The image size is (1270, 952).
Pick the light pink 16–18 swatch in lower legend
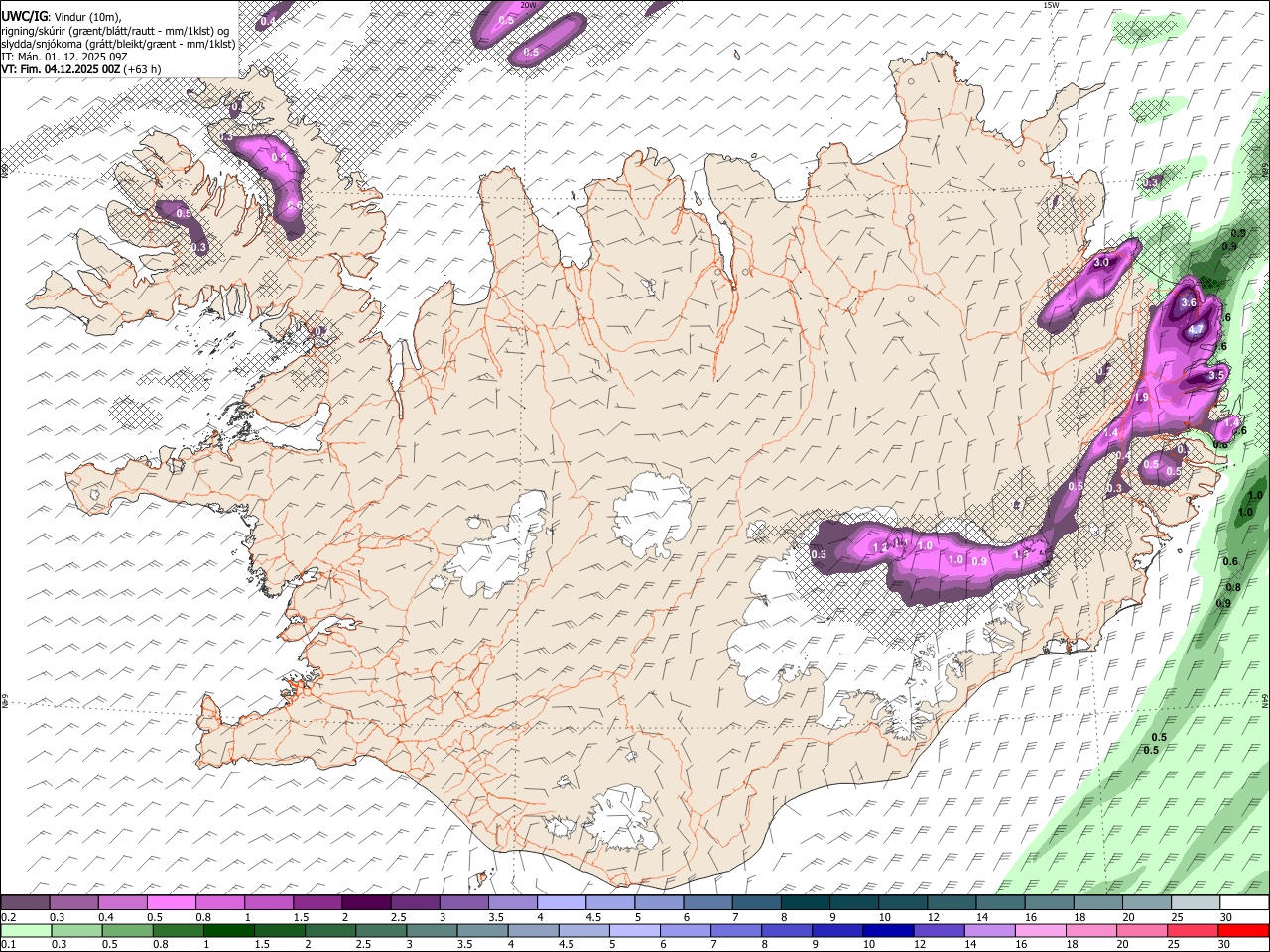coord(1041,930)
